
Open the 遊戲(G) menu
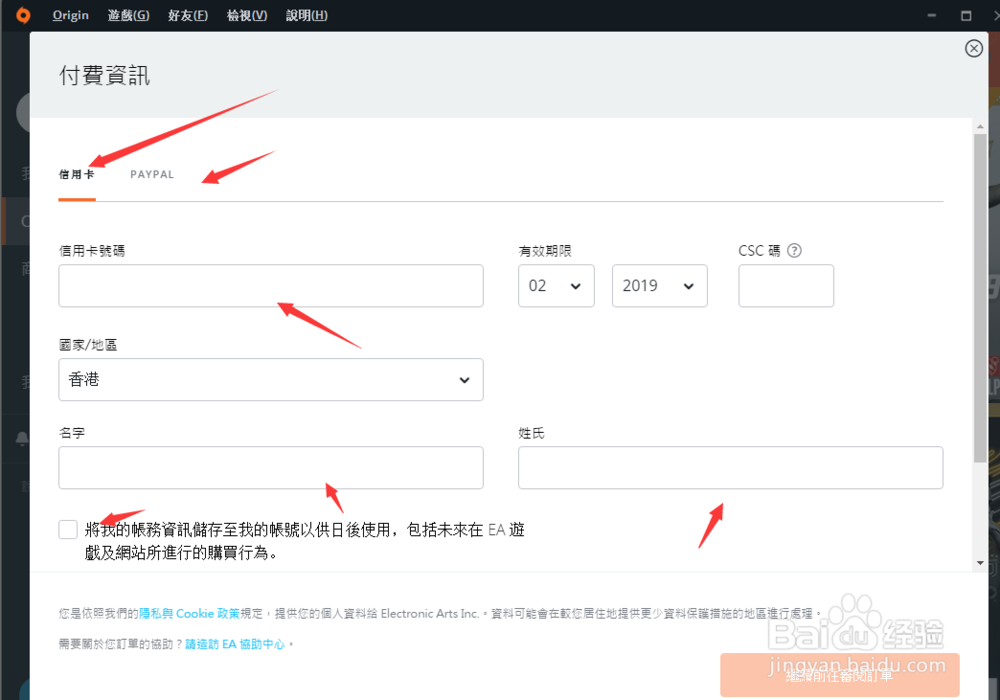128,15
